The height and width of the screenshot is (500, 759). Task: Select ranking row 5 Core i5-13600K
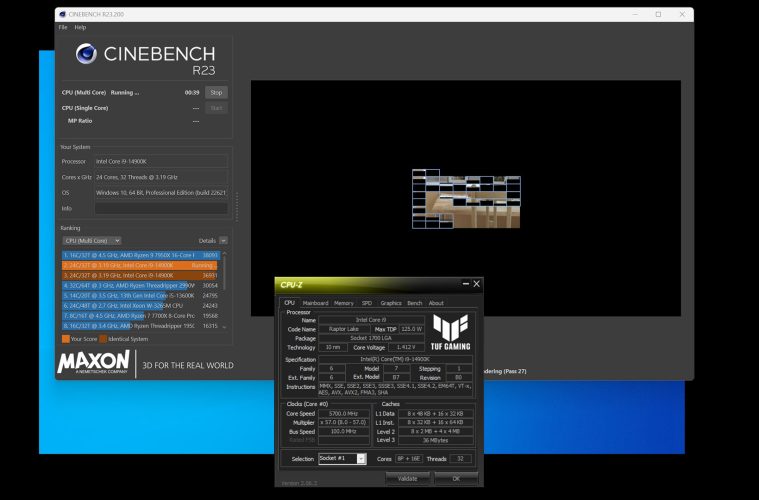coord(141,296)
